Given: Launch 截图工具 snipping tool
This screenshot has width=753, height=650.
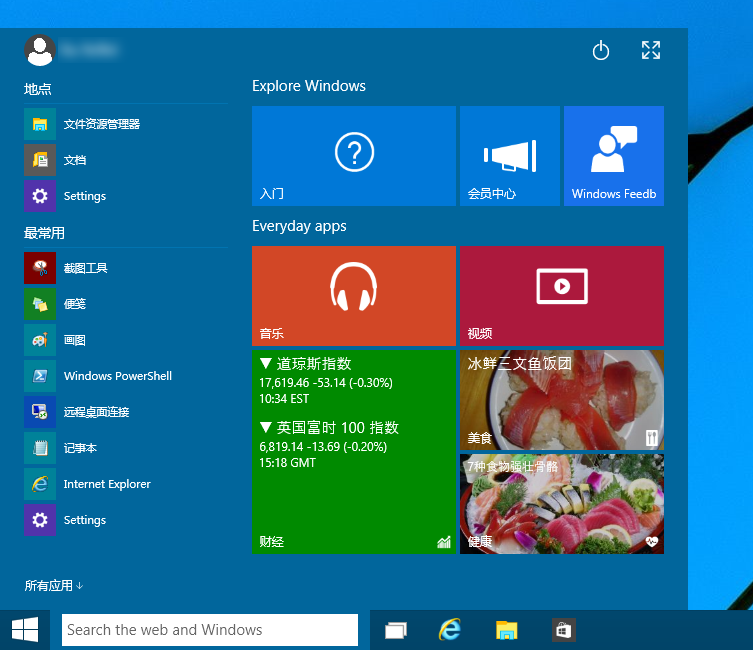Looking at the screenshot, I should 126,268.
